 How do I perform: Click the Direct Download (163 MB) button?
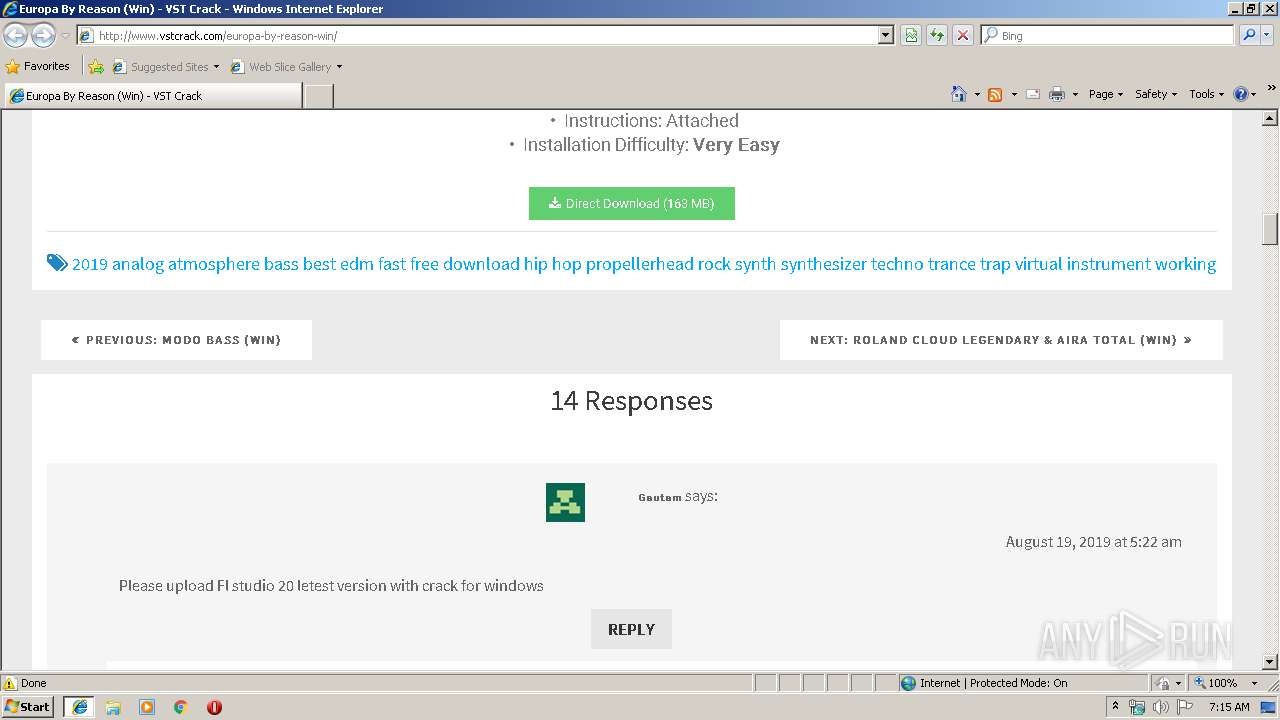pyautogui.click(x=631, y=203)
